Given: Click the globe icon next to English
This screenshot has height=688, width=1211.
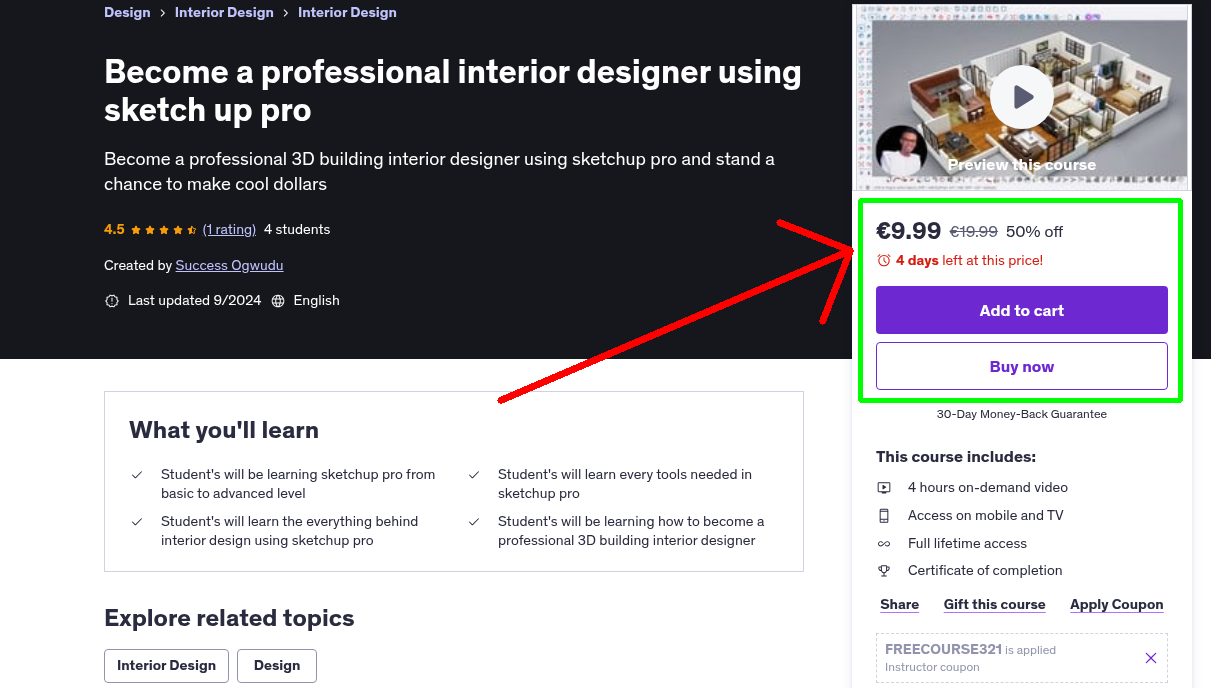Looking at the screenshot, I should coord(278,301).
